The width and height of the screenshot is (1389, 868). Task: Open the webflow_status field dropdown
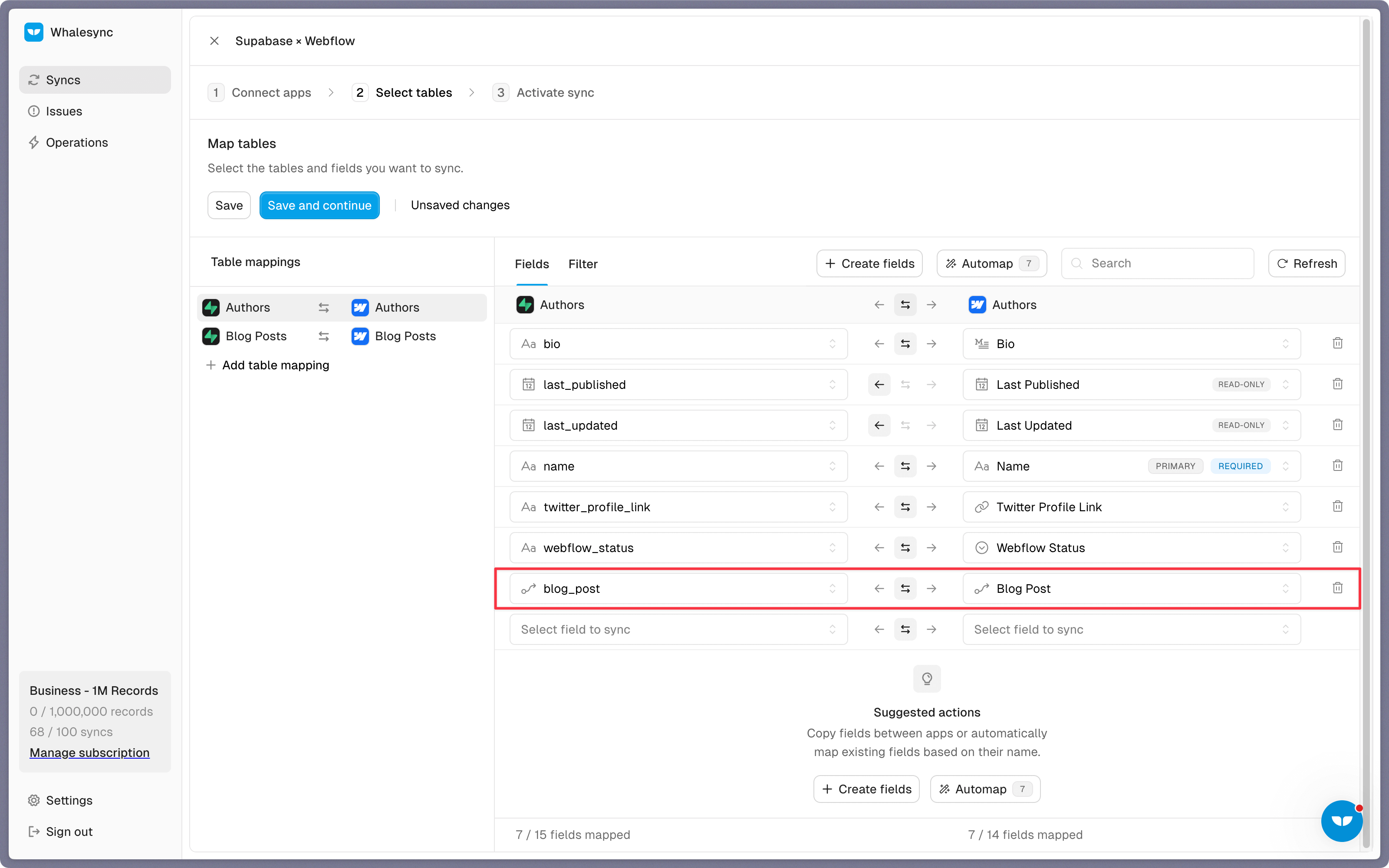(x=678, y=548)
